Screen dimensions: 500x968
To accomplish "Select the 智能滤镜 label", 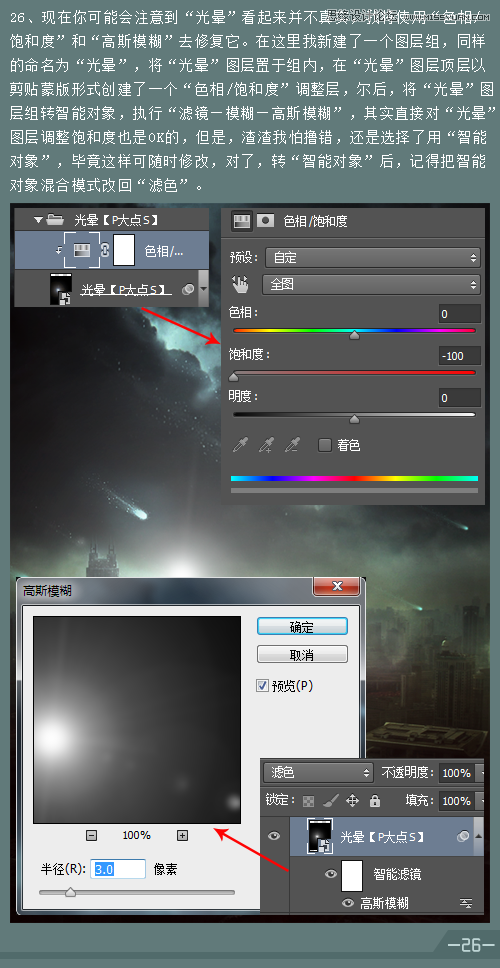I will tap(398, 874).
